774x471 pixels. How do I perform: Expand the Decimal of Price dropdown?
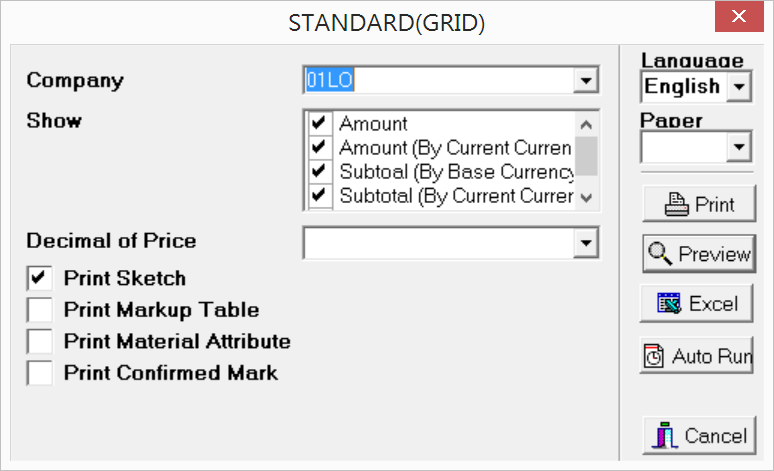[586, 242]
